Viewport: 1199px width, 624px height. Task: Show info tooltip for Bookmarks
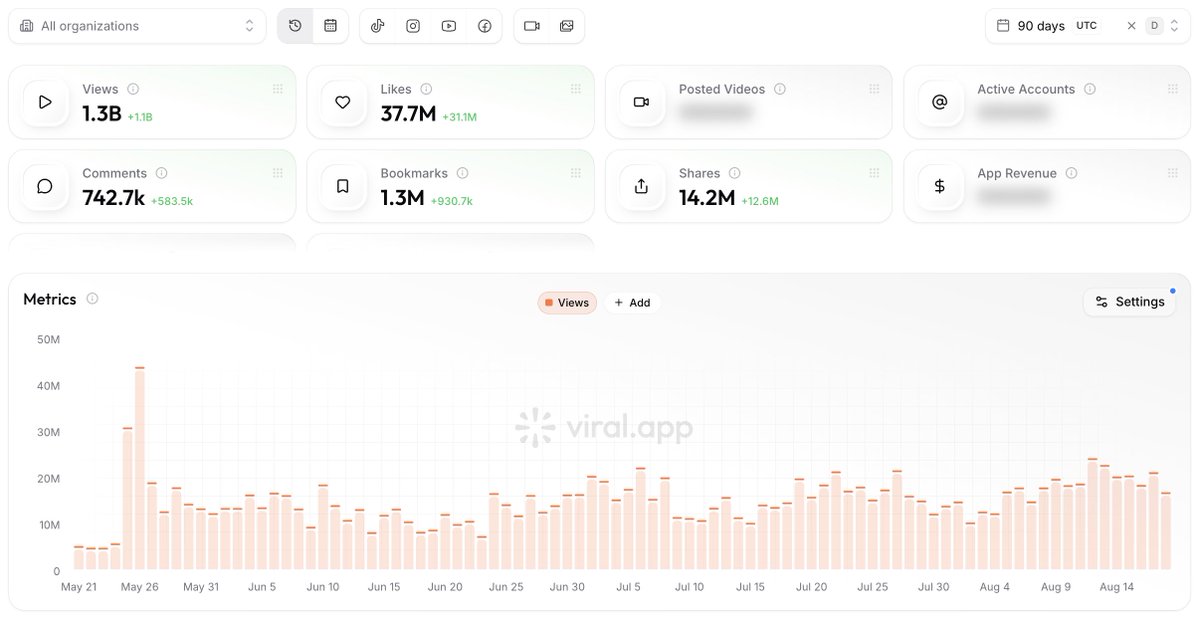coord(463,173)
